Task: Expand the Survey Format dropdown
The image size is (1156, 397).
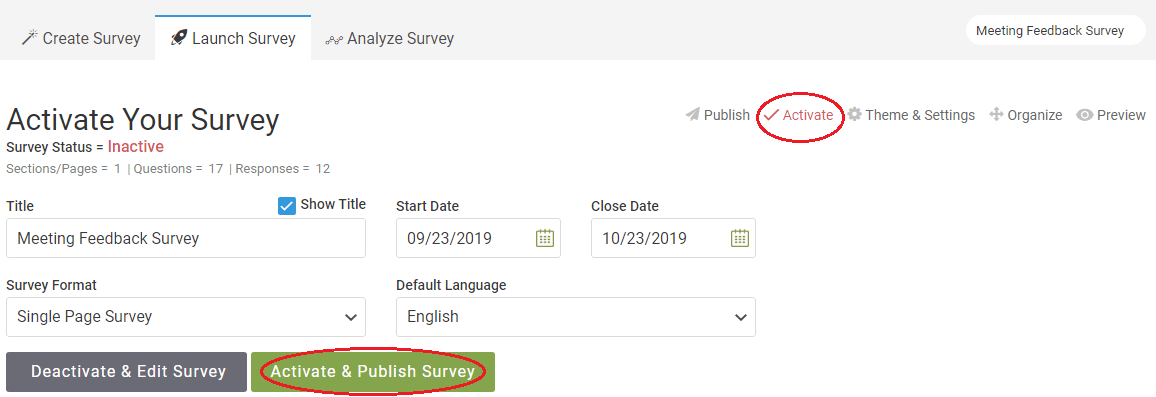Action: tap(186, 317)
